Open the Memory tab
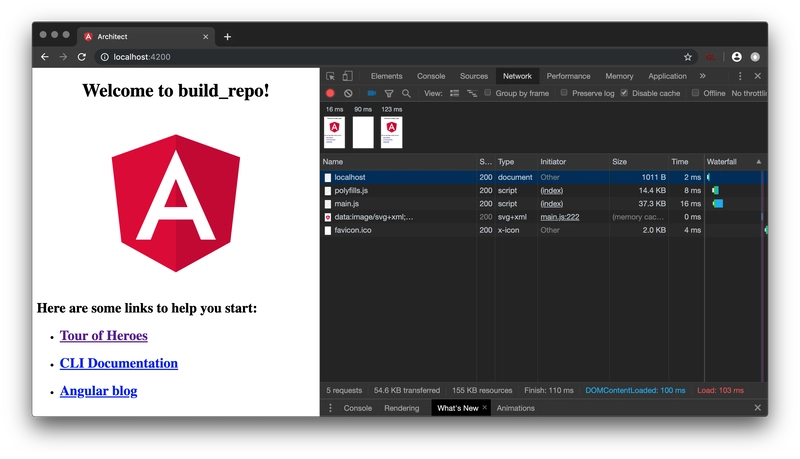The height and width of the screenshot is (459, 800). tap(619, 76)
